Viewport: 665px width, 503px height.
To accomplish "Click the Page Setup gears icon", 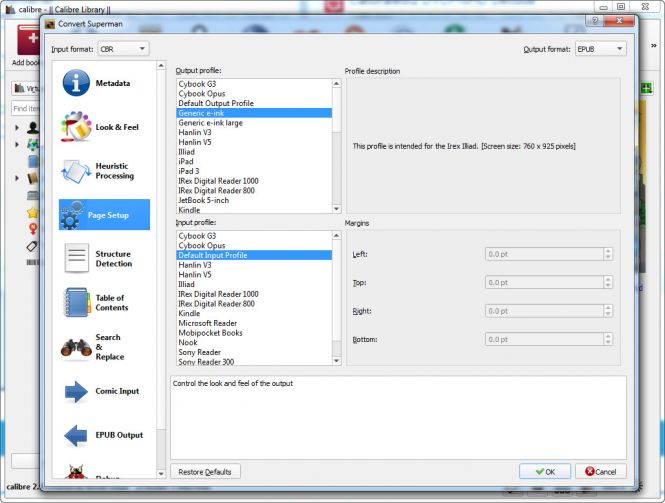I will coord(76,215).
